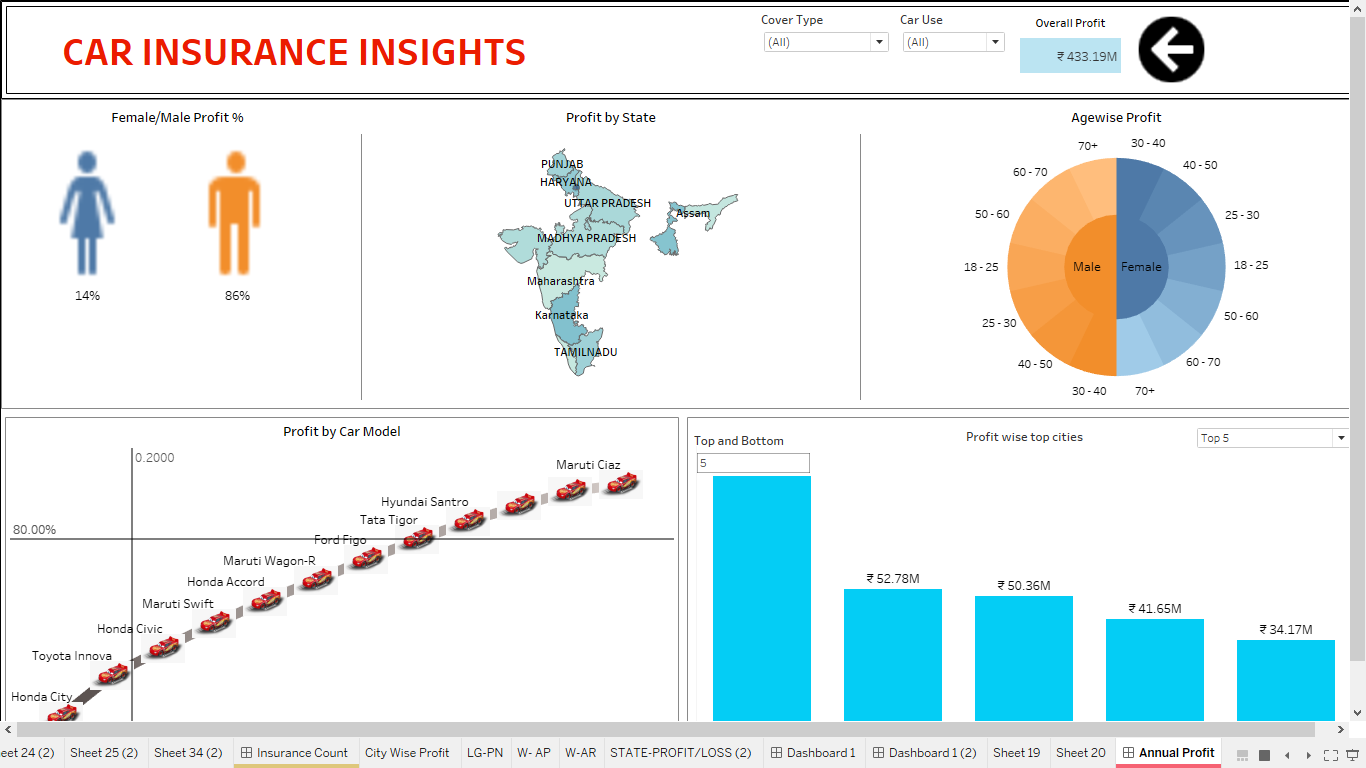This screenshot has width=1366, height=768.
Task: Open the STATE-PROFIT/LOSS (2) tab
Action: [x=681, y=753]
